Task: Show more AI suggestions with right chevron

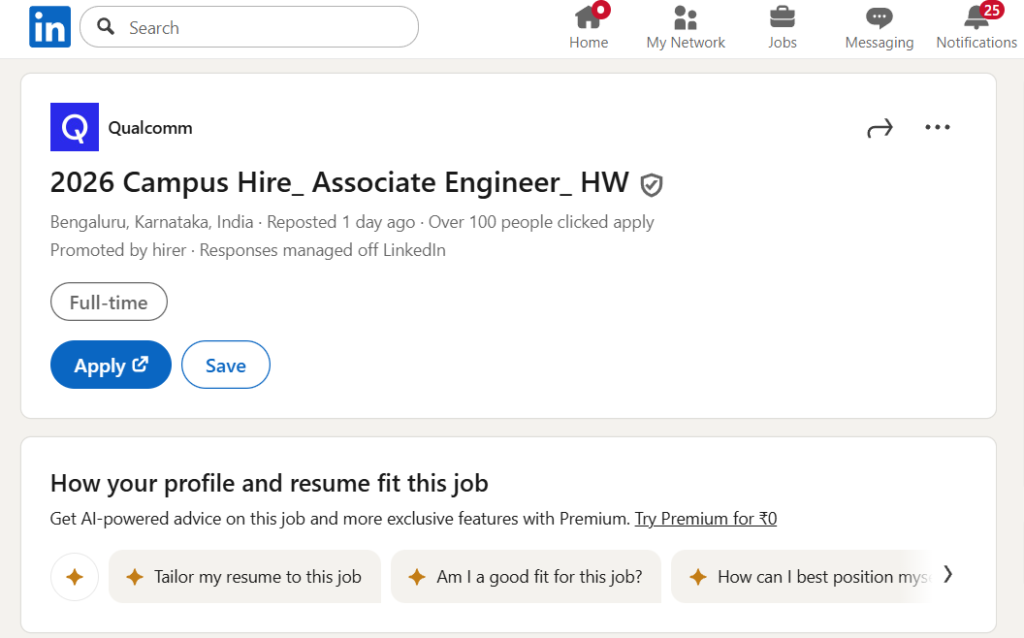Action: [948, 575]
